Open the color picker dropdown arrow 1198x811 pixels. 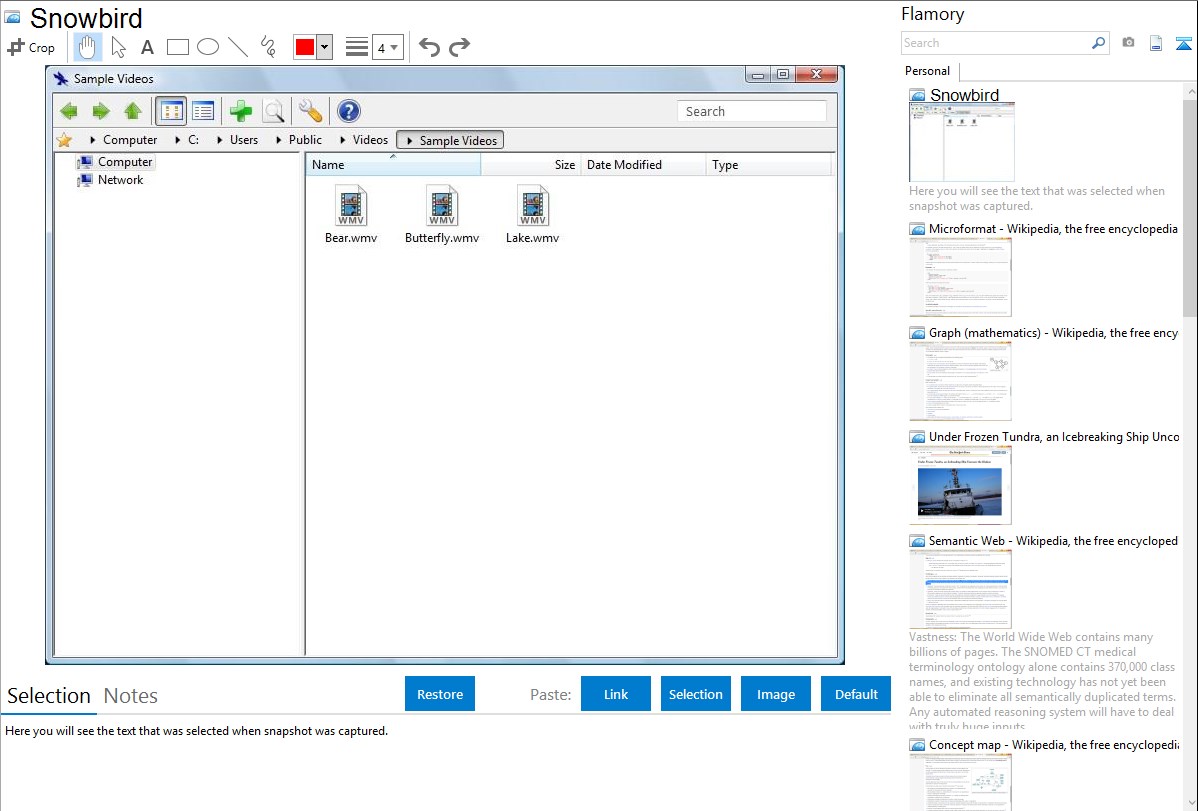[x=324, y=47]
